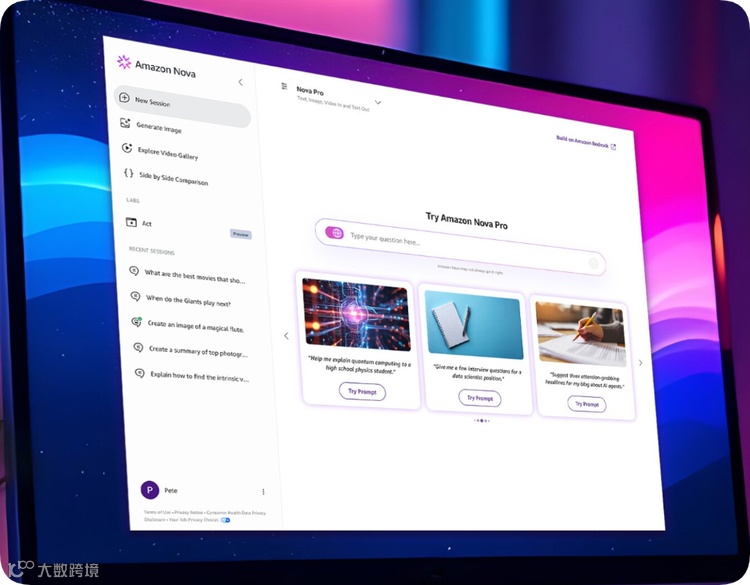
Task: Click the purple P avatar for Pete
Action: (x=150, y=490)
